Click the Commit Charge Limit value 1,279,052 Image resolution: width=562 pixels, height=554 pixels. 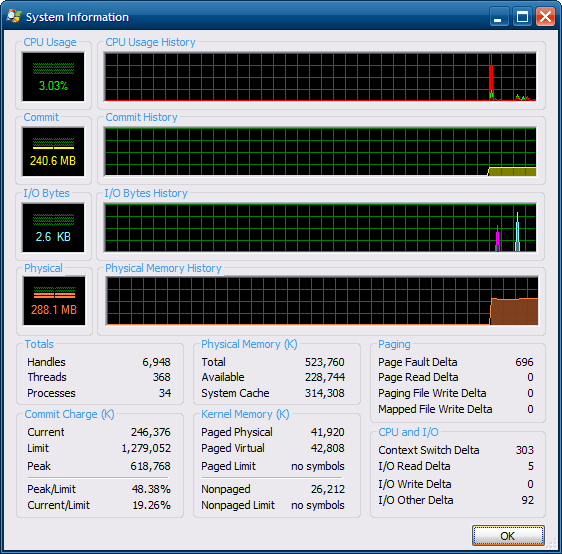146,448
